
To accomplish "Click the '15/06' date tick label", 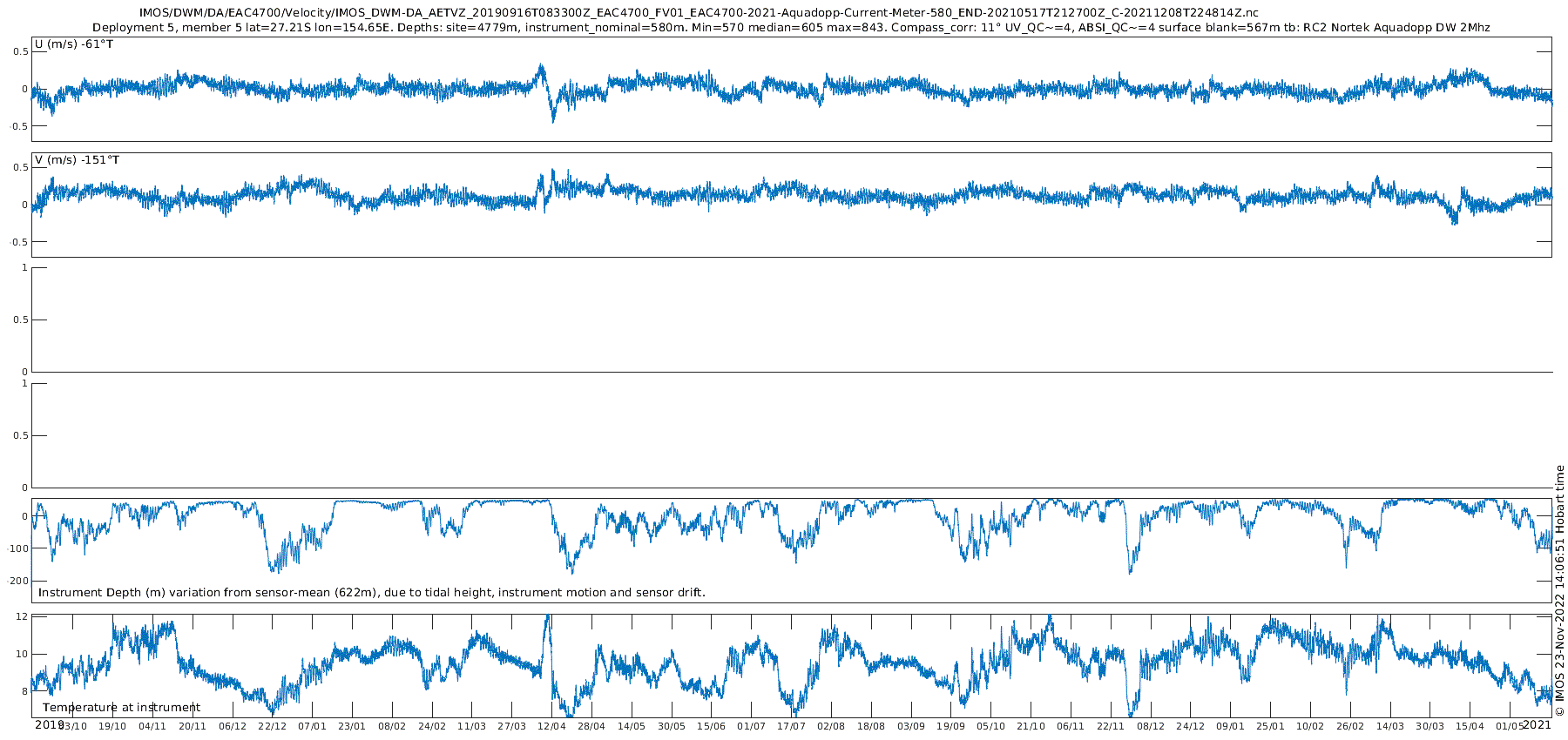I will [x=712, y=726].
